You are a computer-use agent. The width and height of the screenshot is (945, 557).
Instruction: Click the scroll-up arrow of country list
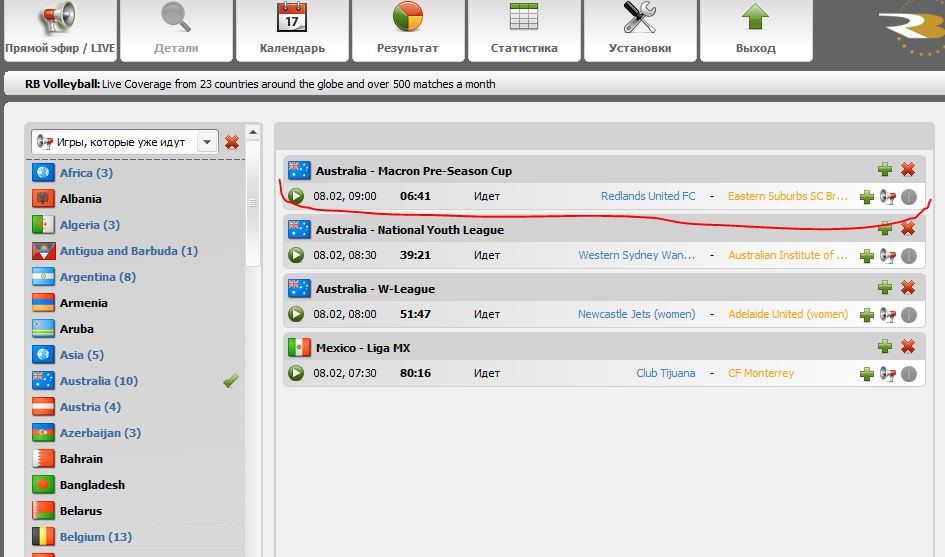point(253,132)
